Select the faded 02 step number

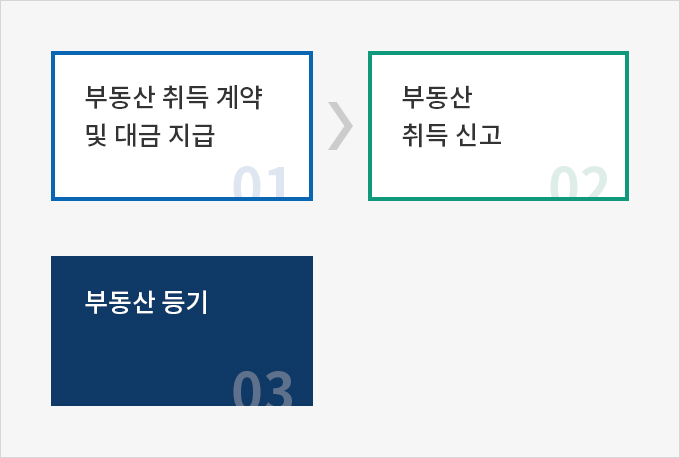(x=579, y=181)
